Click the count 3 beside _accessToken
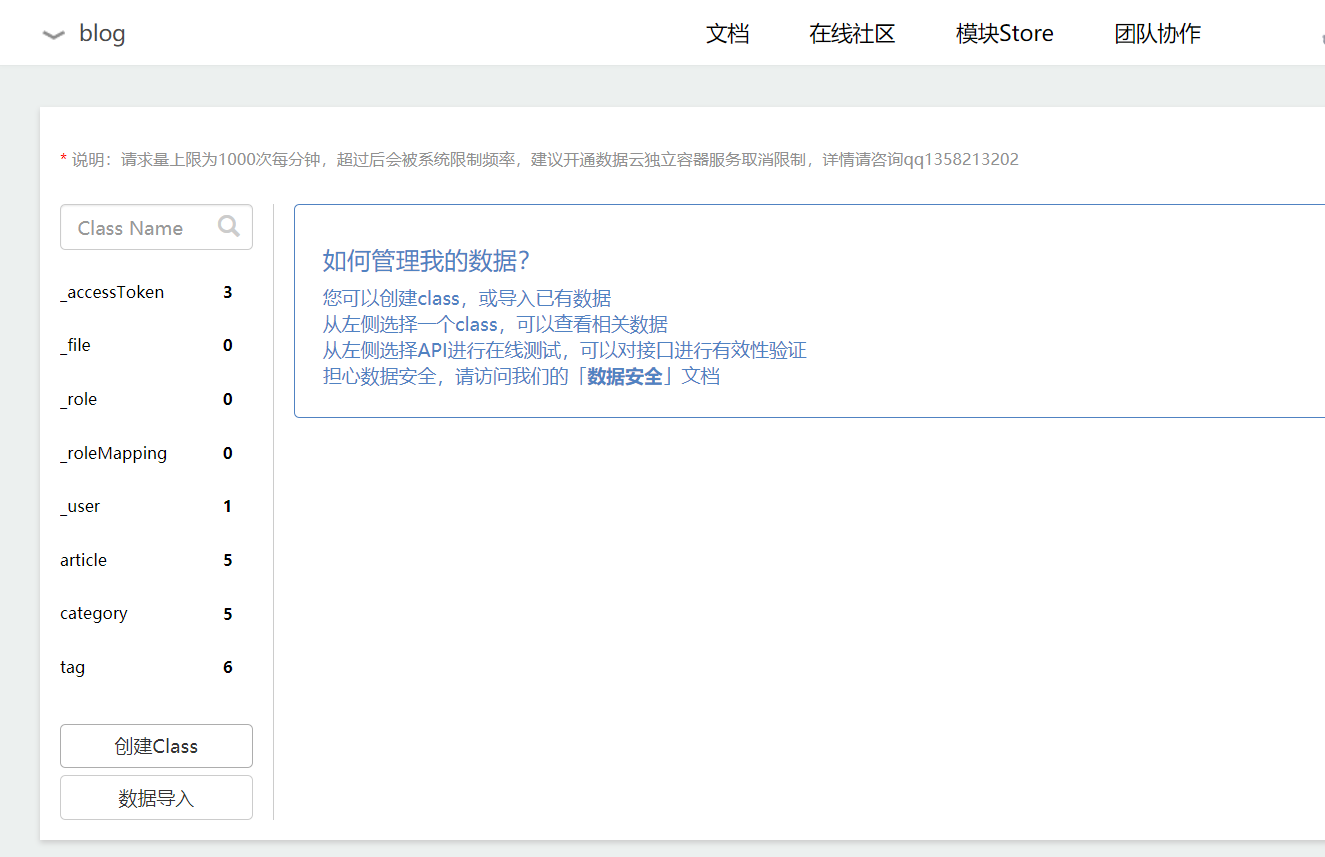 (x=228, y=292)
